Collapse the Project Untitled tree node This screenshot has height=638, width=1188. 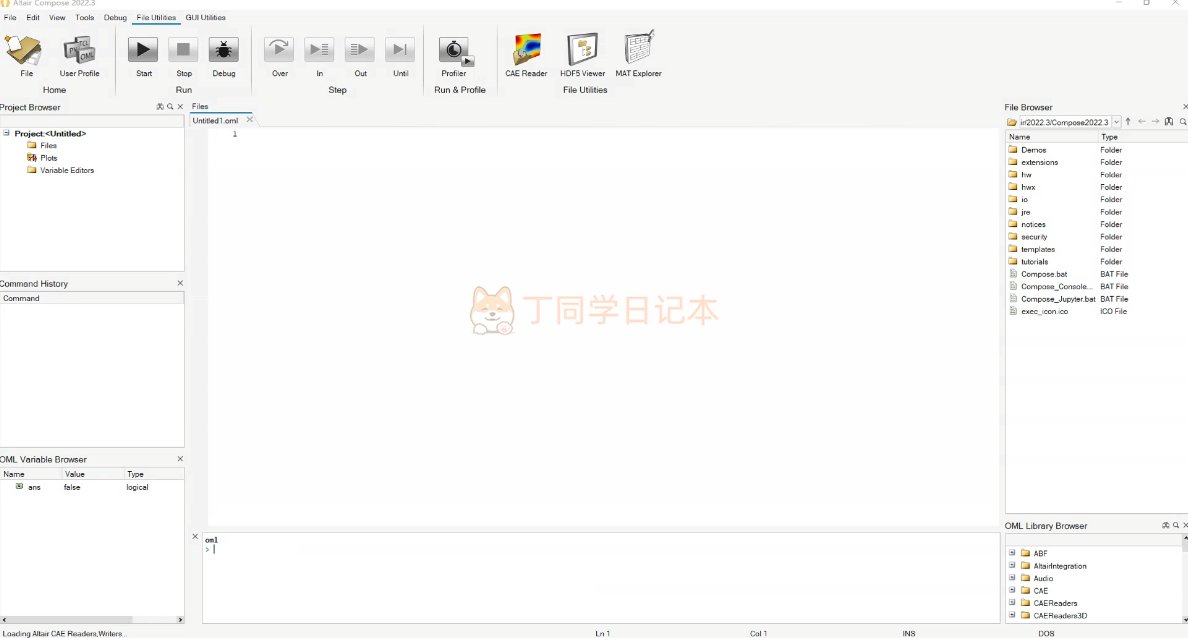point(7,133)
